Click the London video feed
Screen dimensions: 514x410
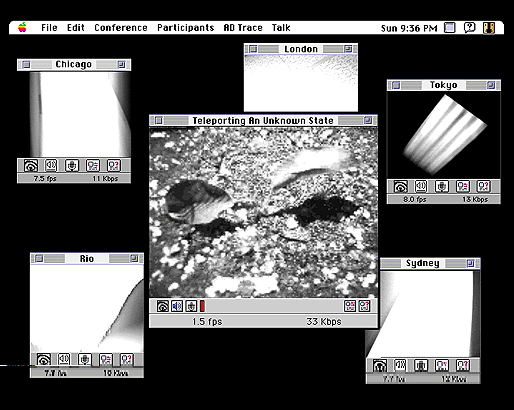tap(301, 83)
